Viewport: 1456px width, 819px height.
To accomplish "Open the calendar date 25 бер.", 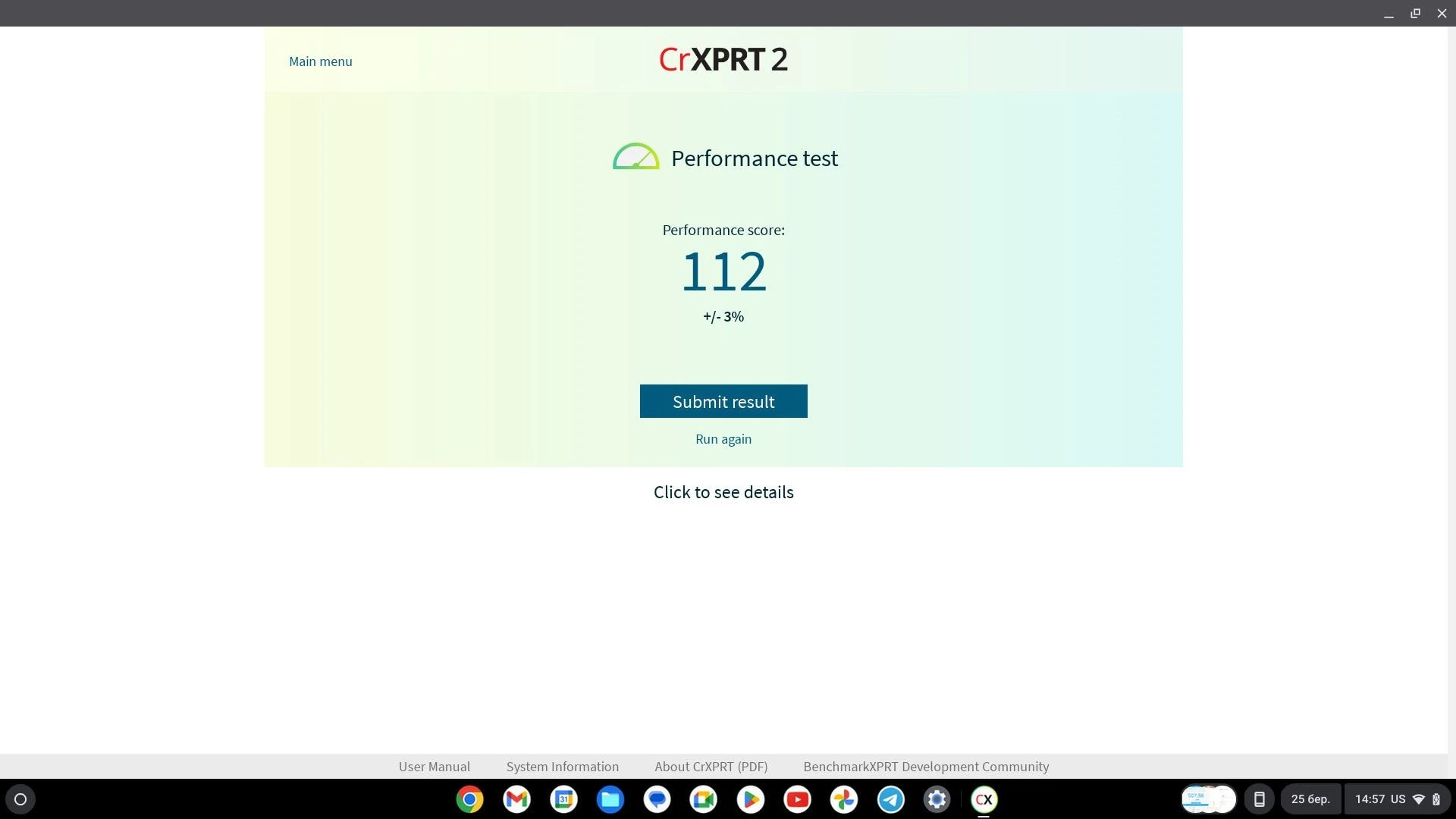I will (x=1310, y=799).
